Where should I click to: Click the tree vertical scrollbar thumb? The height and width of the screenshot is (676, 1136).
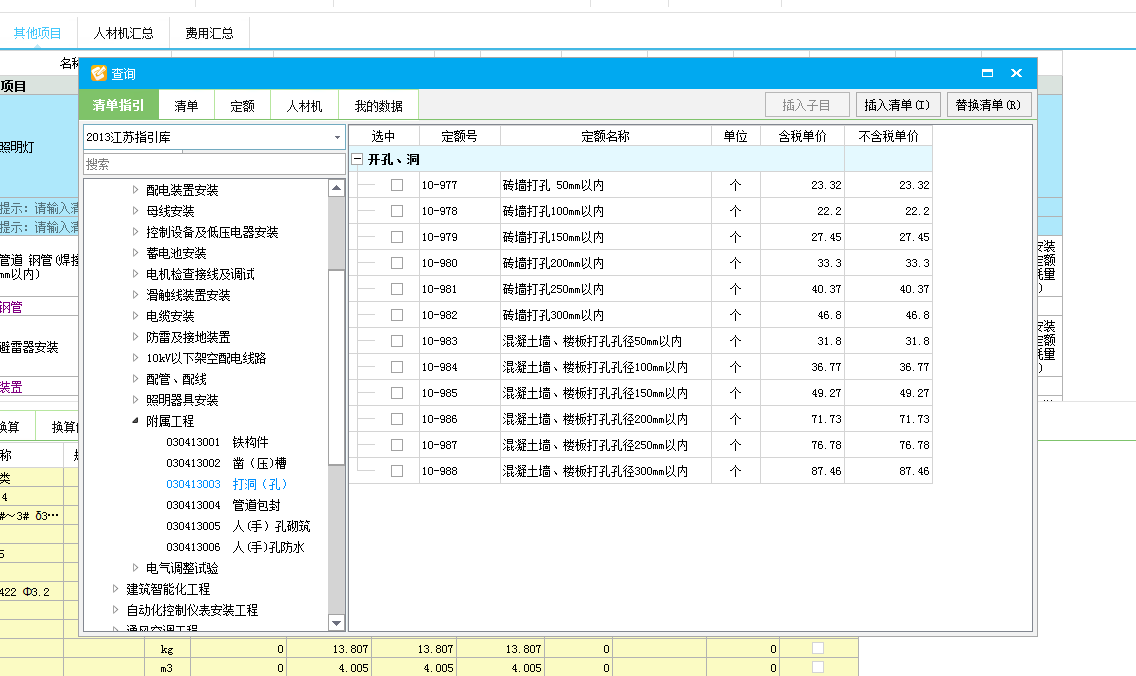click(x=336, y=367)
